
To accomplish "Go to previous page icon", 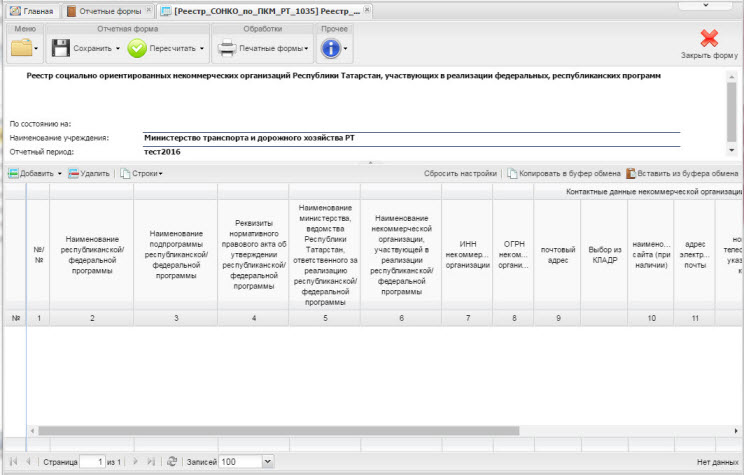I will click(x=28, y=461).
